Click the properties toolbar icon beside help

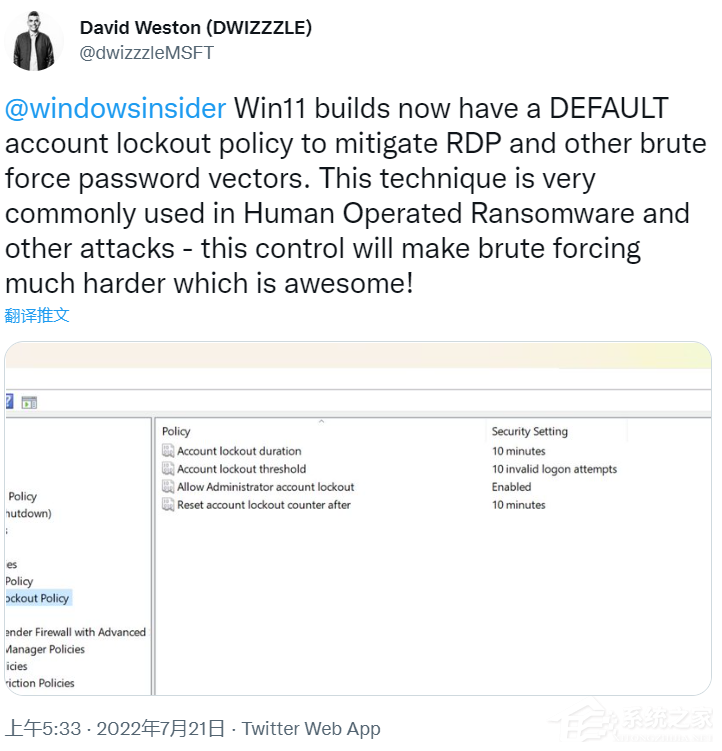coord(29,403)
